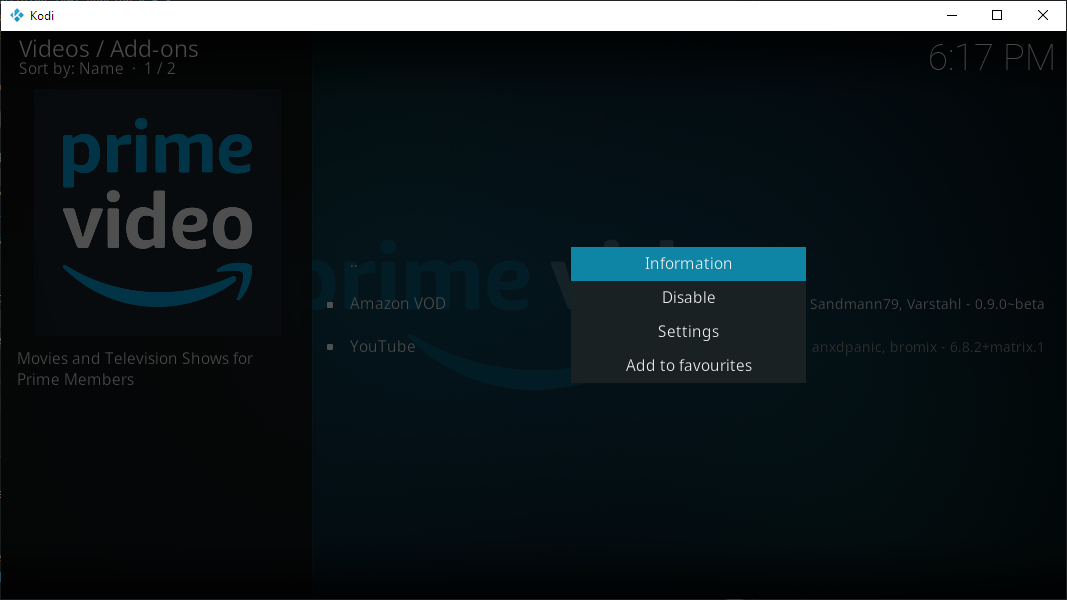Click the bullet icon beside YouTube

click(x=331, y=347)
